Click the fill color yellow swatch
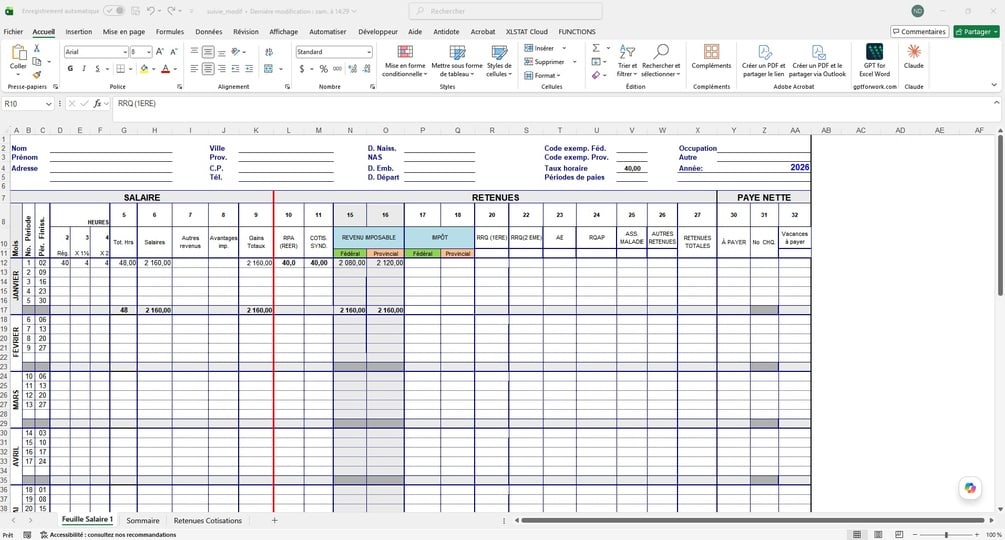The height and width of the screenshot is (540, 1005). coord(144,69)
